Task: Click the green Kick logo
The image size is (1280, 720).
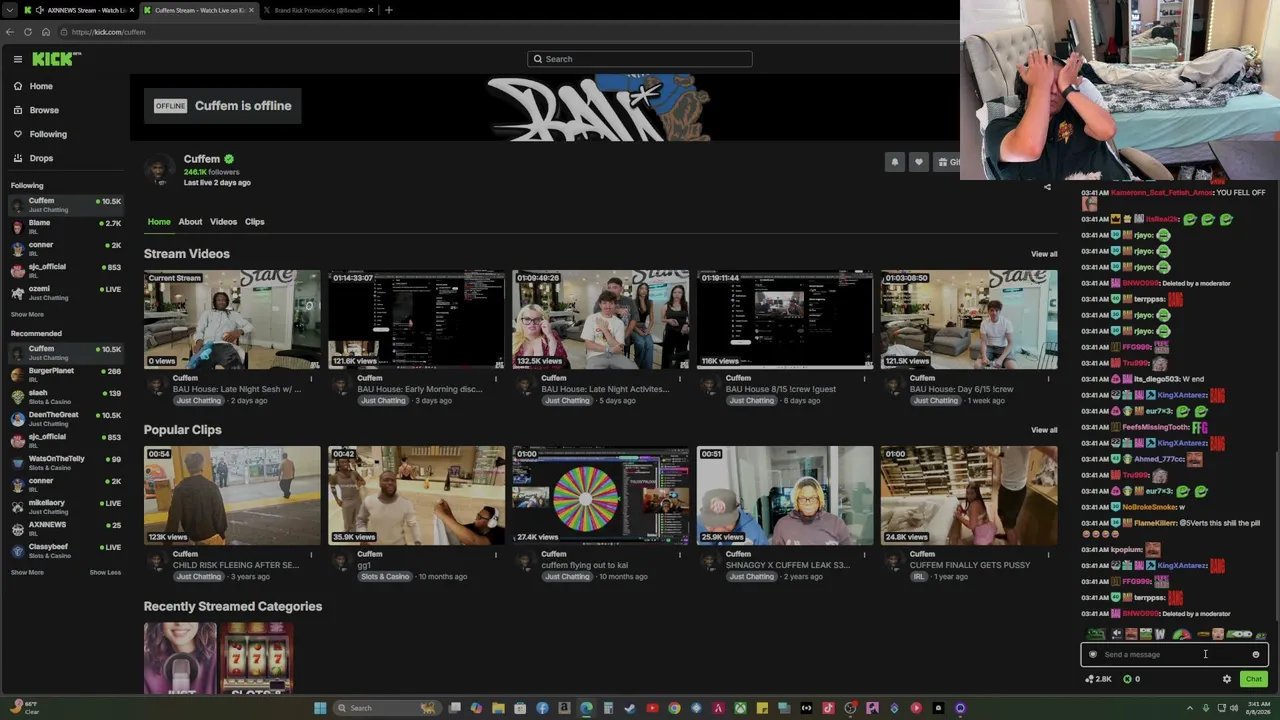Action: [x=54, y=59]
